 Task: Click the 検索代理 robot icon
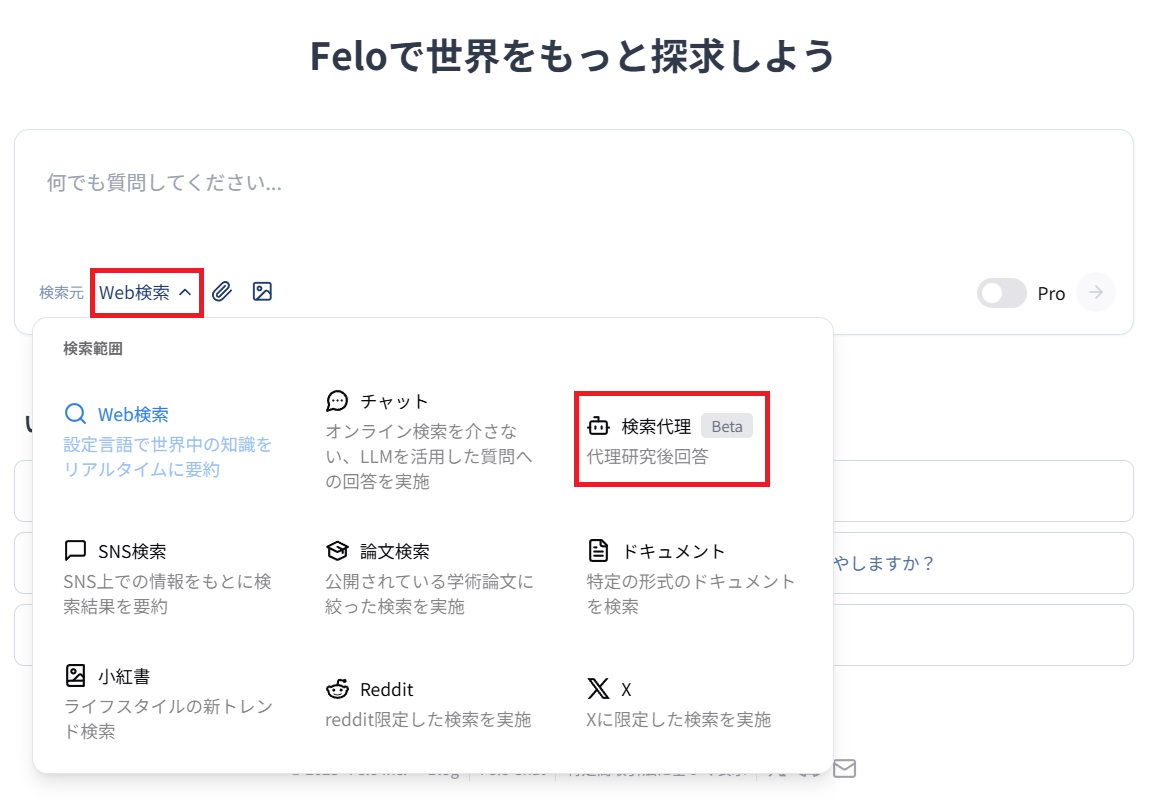(x=597, y=425)
